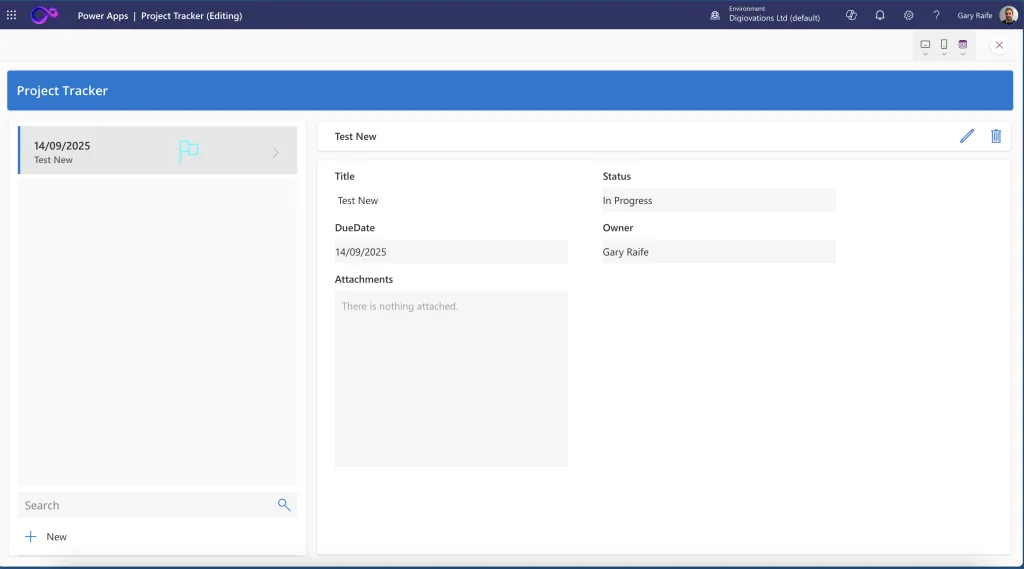Image resolution: width=1024 pixels, height=569 pixels.
Task: Open the Copilot panel icon
Action: click(x=851, y=16)
